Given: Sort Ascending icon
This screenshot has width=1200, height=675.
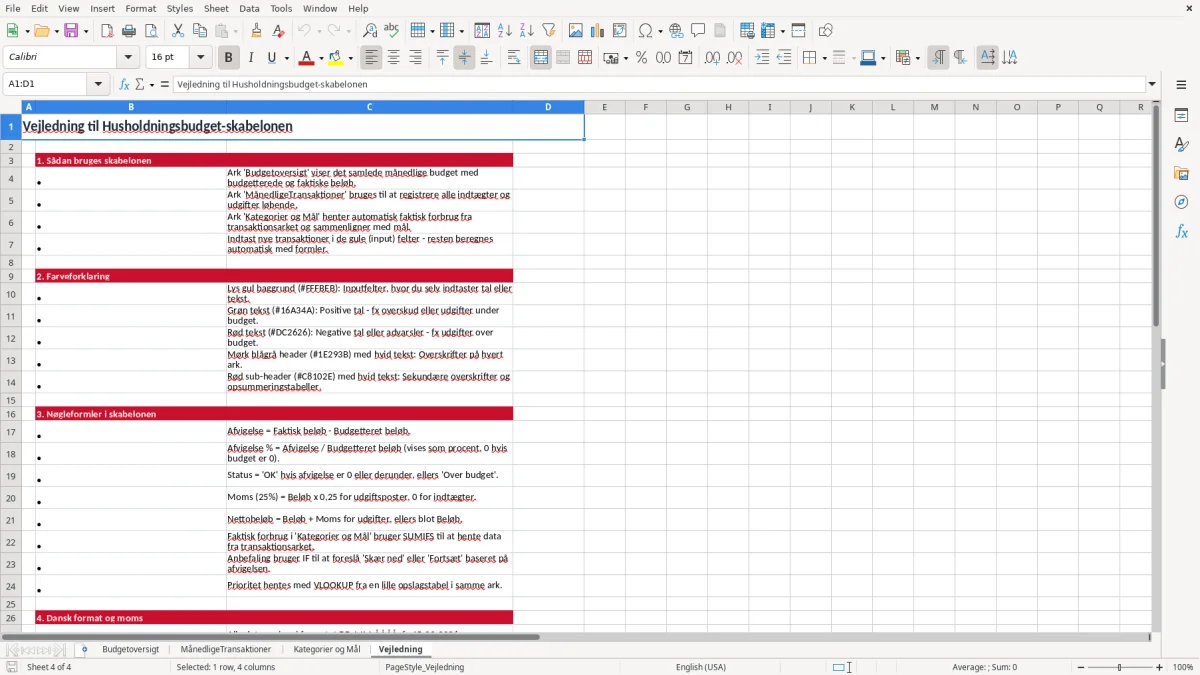Looking at the screenshot, I should click(x=504, y=31).
